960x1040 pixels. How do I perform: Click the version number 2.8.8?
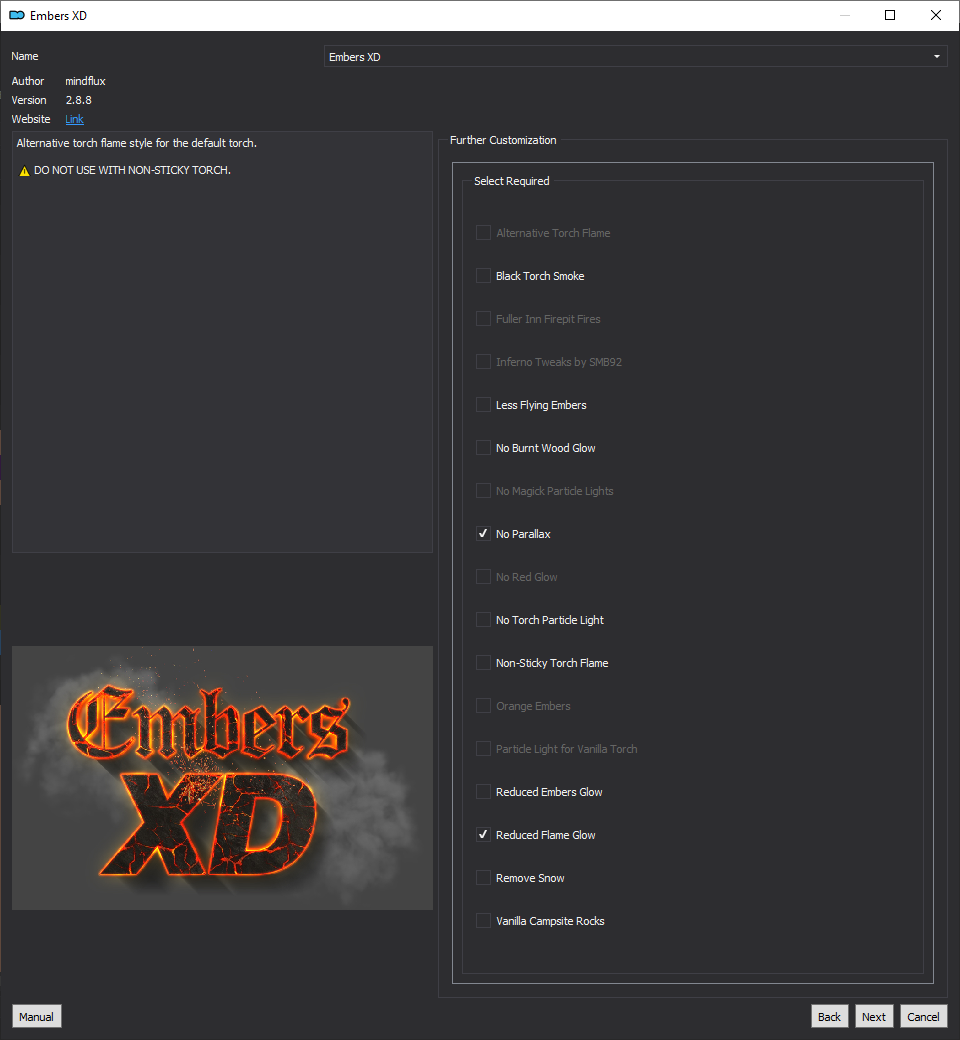[x=78, y=100]
